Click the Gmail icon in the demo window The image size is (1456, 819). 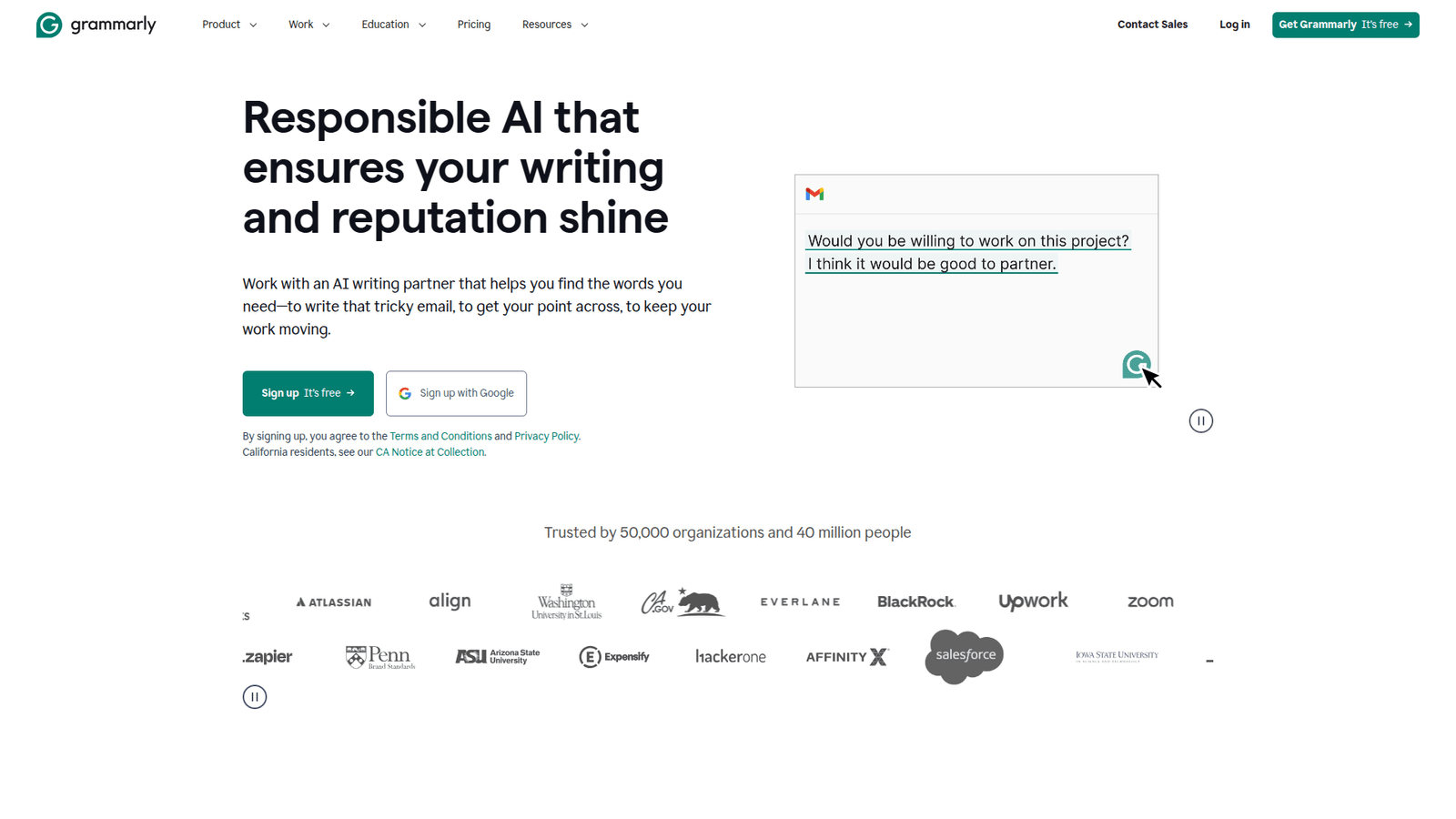pyautogui.click(x=814, y=194)
